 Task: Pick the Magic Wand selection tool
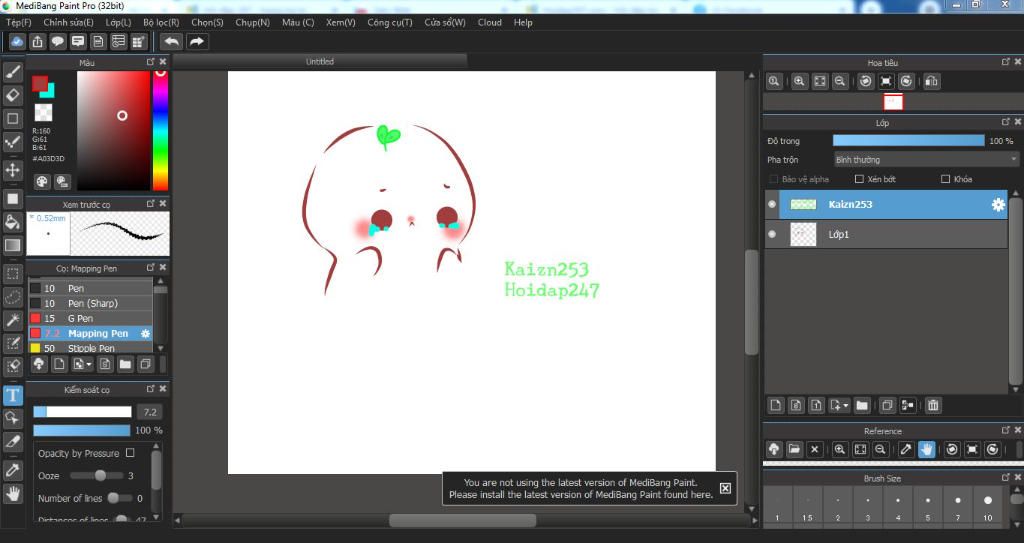(x=13, y=320)
